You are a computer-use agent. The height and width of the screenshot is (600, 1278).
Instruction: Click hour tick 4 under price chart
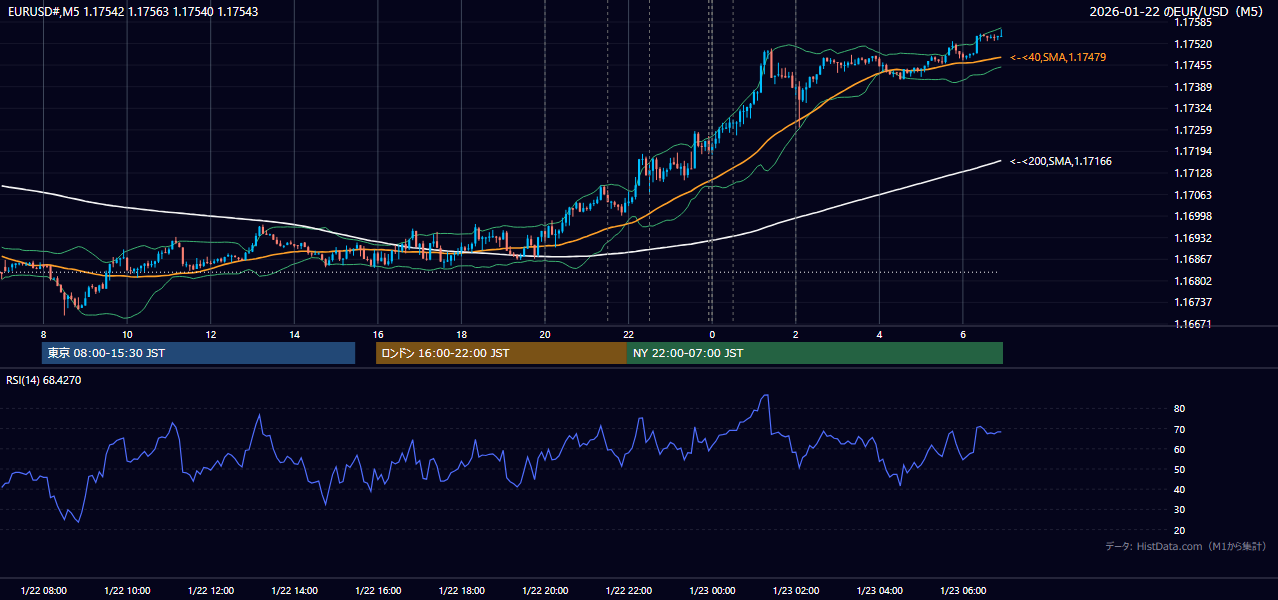879,334
